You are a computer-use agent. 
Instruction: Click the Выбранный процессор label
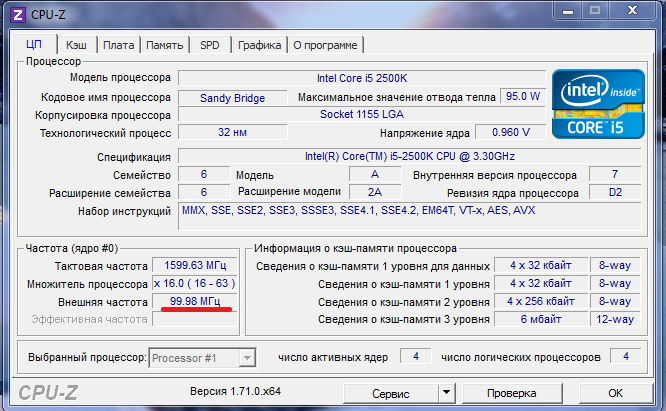pyautogui.click(x=87, y=357)
